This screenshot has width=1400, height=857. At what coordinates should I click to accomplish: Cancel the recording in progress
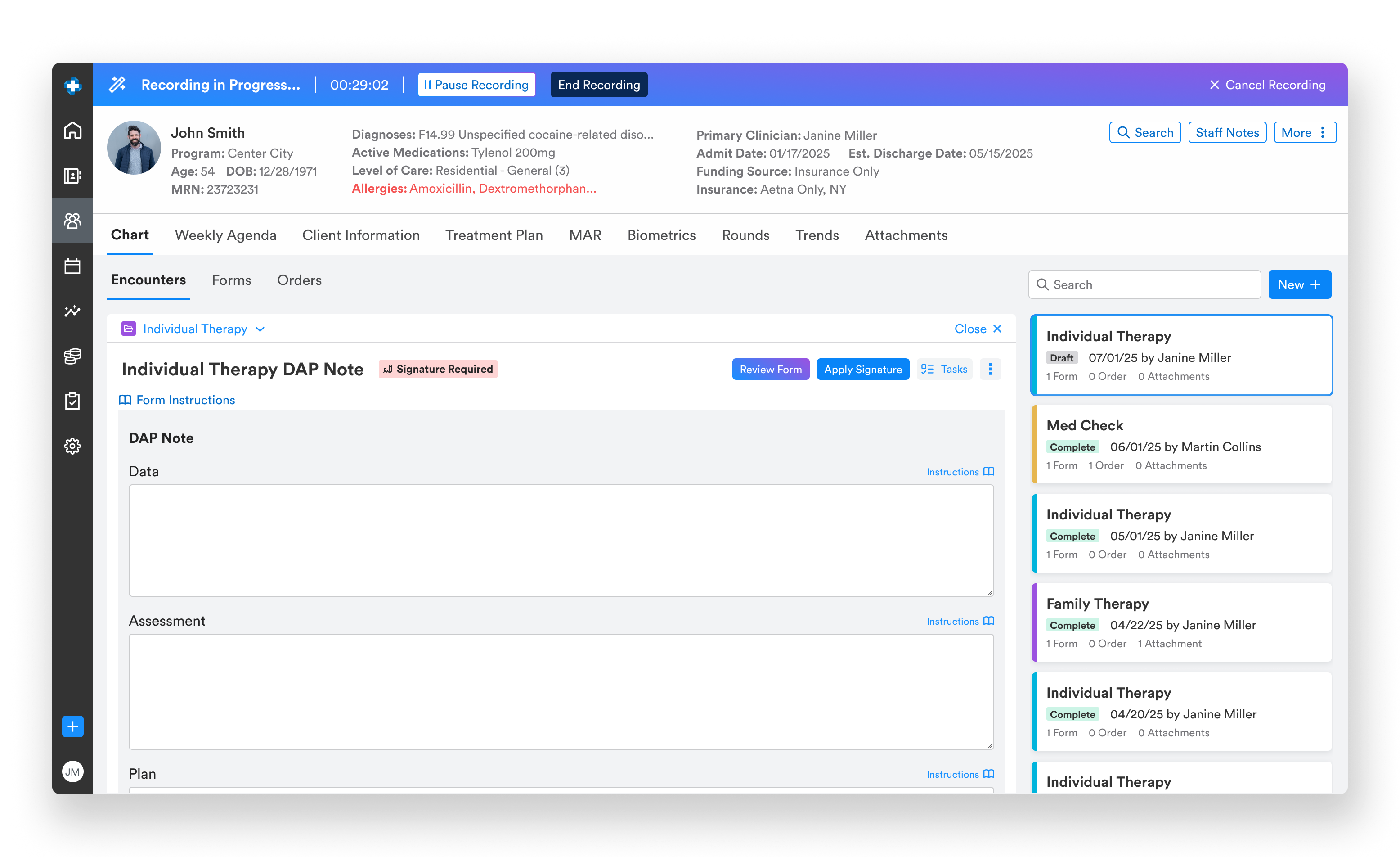pyautogui.click(x=1267, y=85)
